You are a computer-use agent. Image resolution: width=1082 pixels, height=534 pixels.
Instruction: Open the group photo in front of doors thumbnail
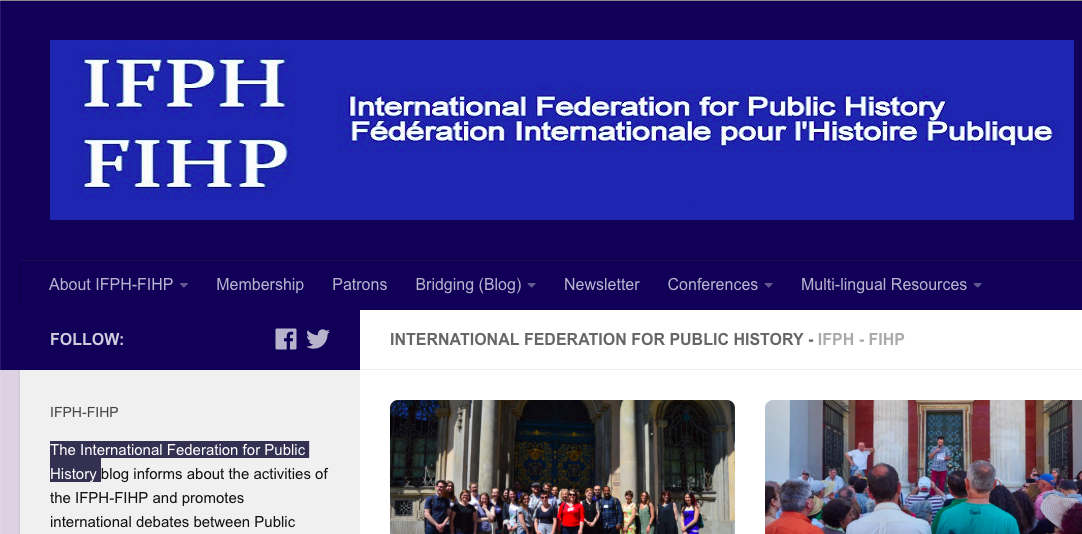click(562, 467)
